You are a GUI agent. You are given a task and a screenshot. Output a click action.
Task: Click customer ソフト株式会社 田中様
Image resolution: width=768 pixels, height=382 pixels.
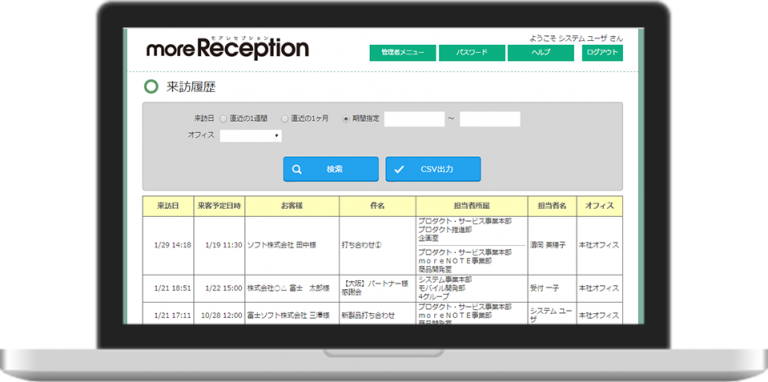tap(282, 245)
